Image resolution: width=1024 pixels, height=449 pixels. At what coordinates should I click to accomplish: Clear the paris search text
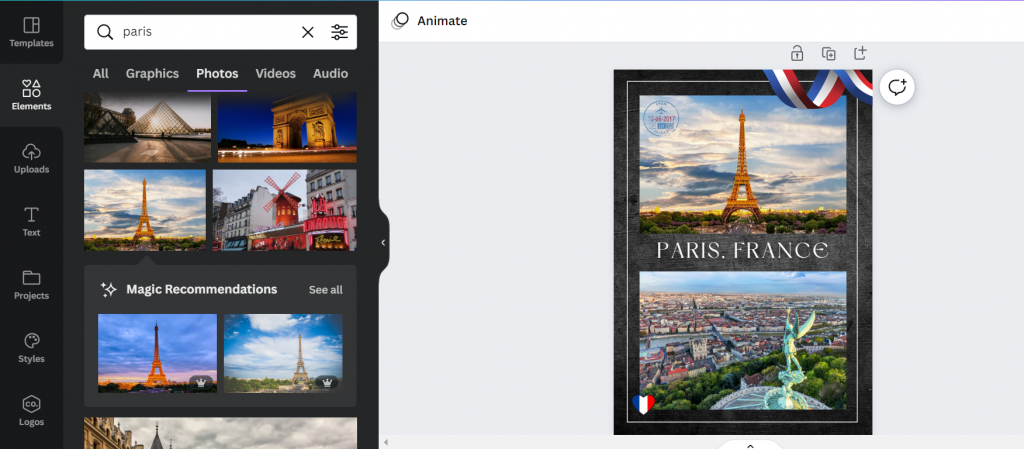308,32
